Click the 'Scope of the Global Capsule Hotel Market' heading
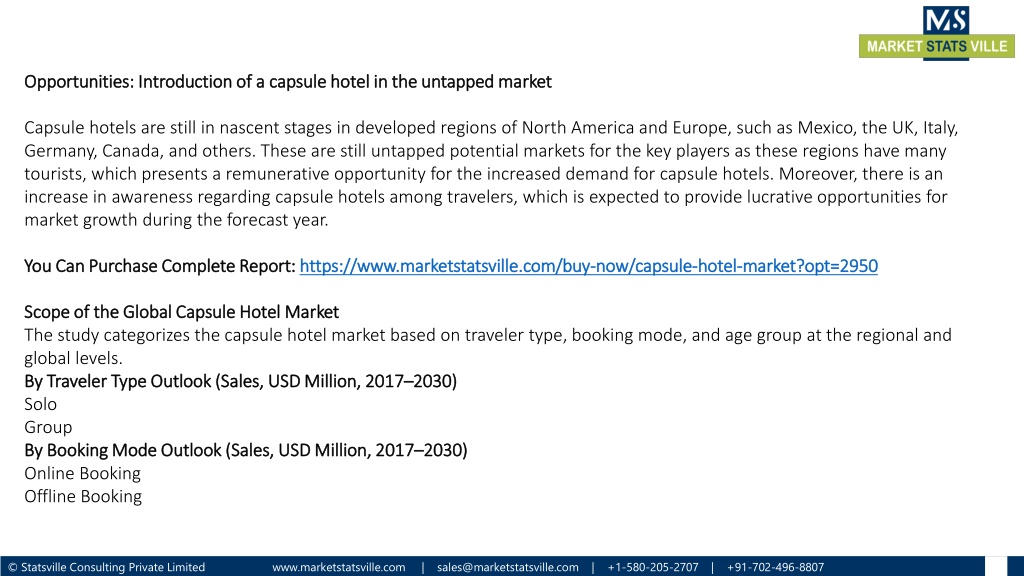Viewport: 1024px width, 576px height. point(182,312)
